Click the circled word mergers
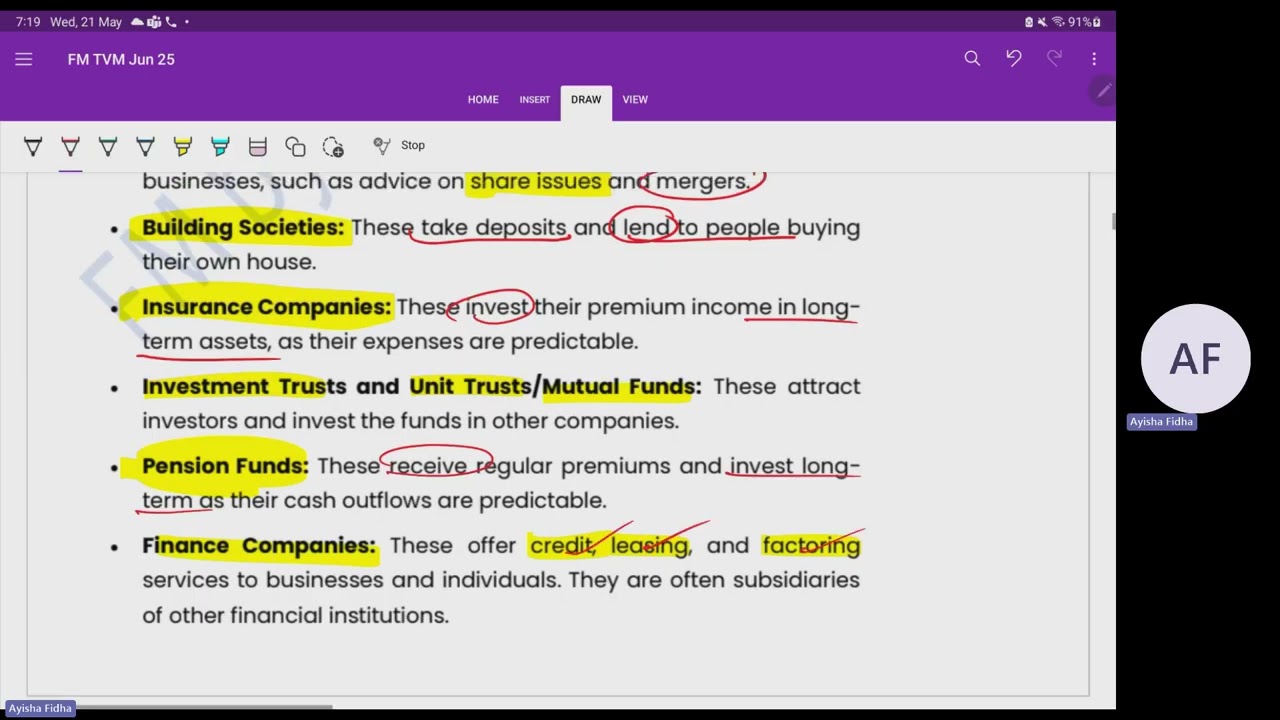The width and height of the screenshot is (1280, 720). (702, 182)
